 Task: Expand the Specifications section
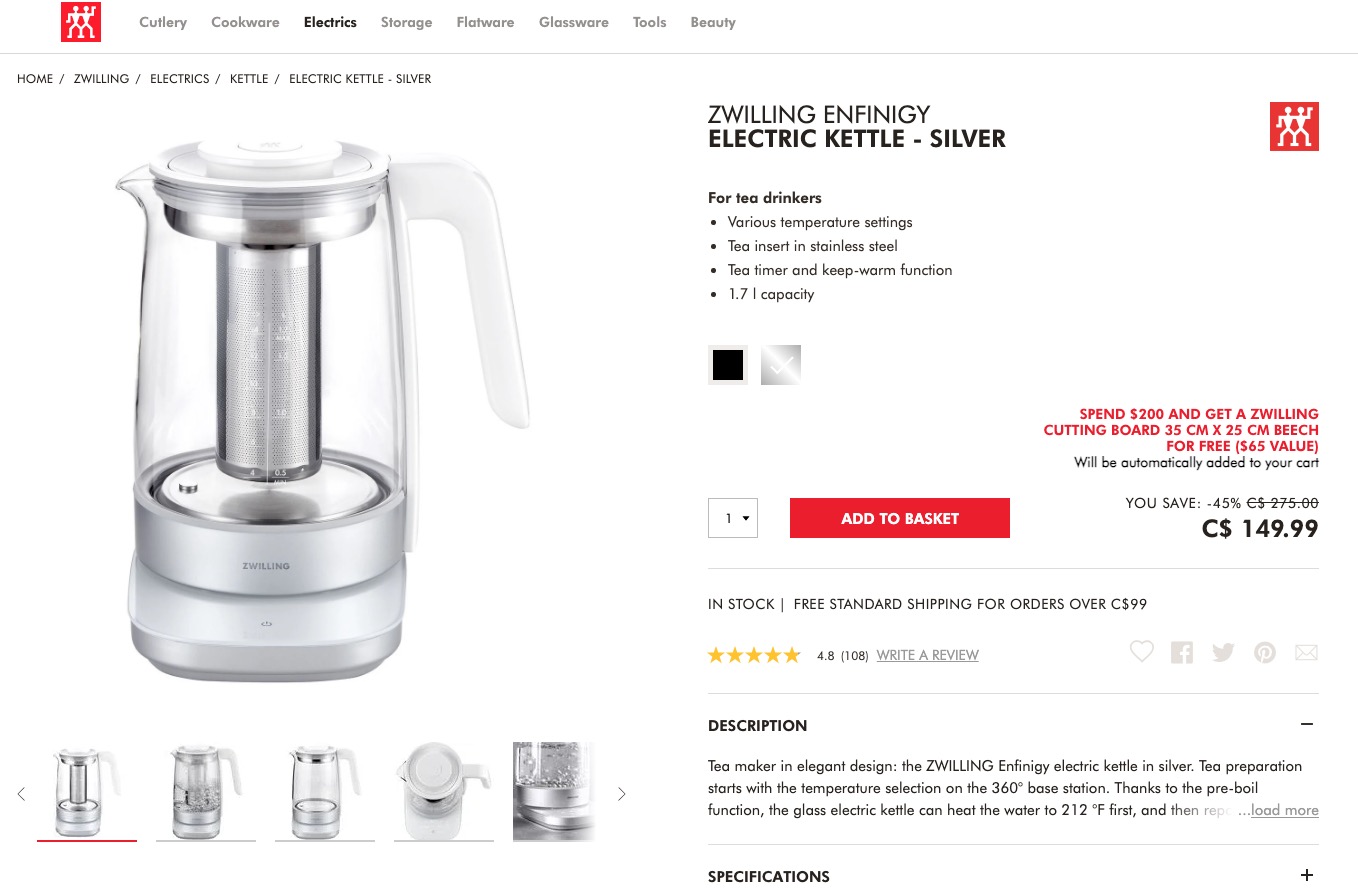coord(1307,875)
